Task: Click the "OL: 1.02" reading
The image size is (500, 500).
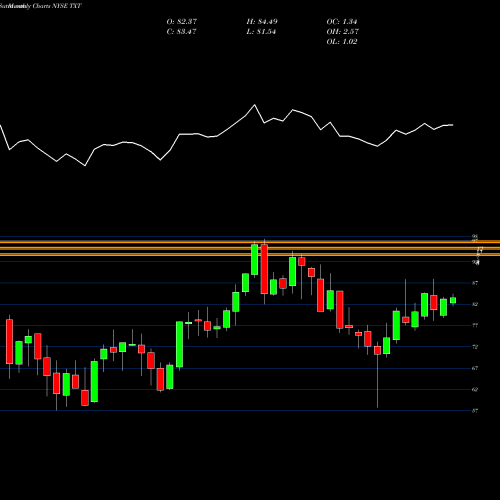Action: [342, 42]
